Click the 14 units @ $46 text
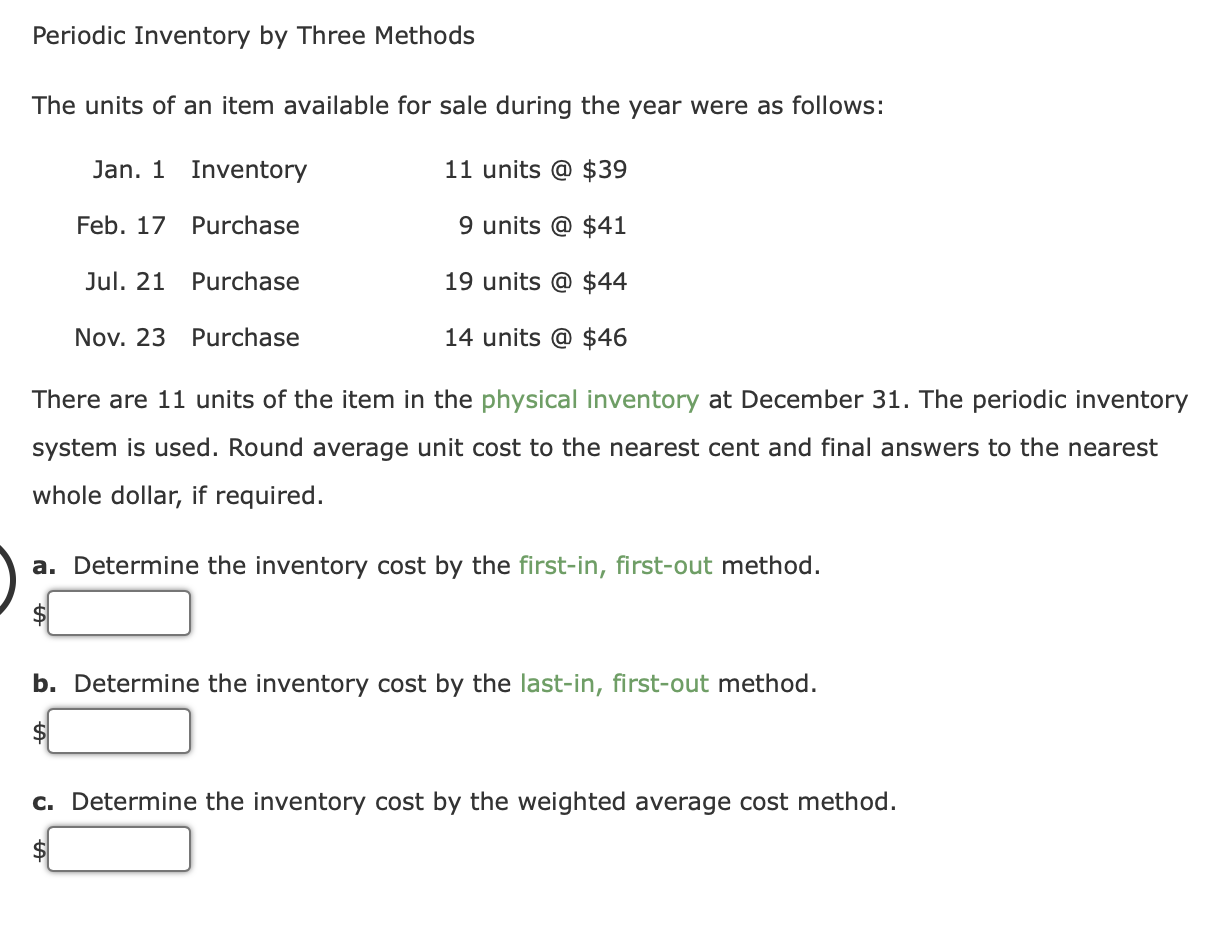Image resolution: width=1206 pixels, height=928 pixels. (535, 337)
